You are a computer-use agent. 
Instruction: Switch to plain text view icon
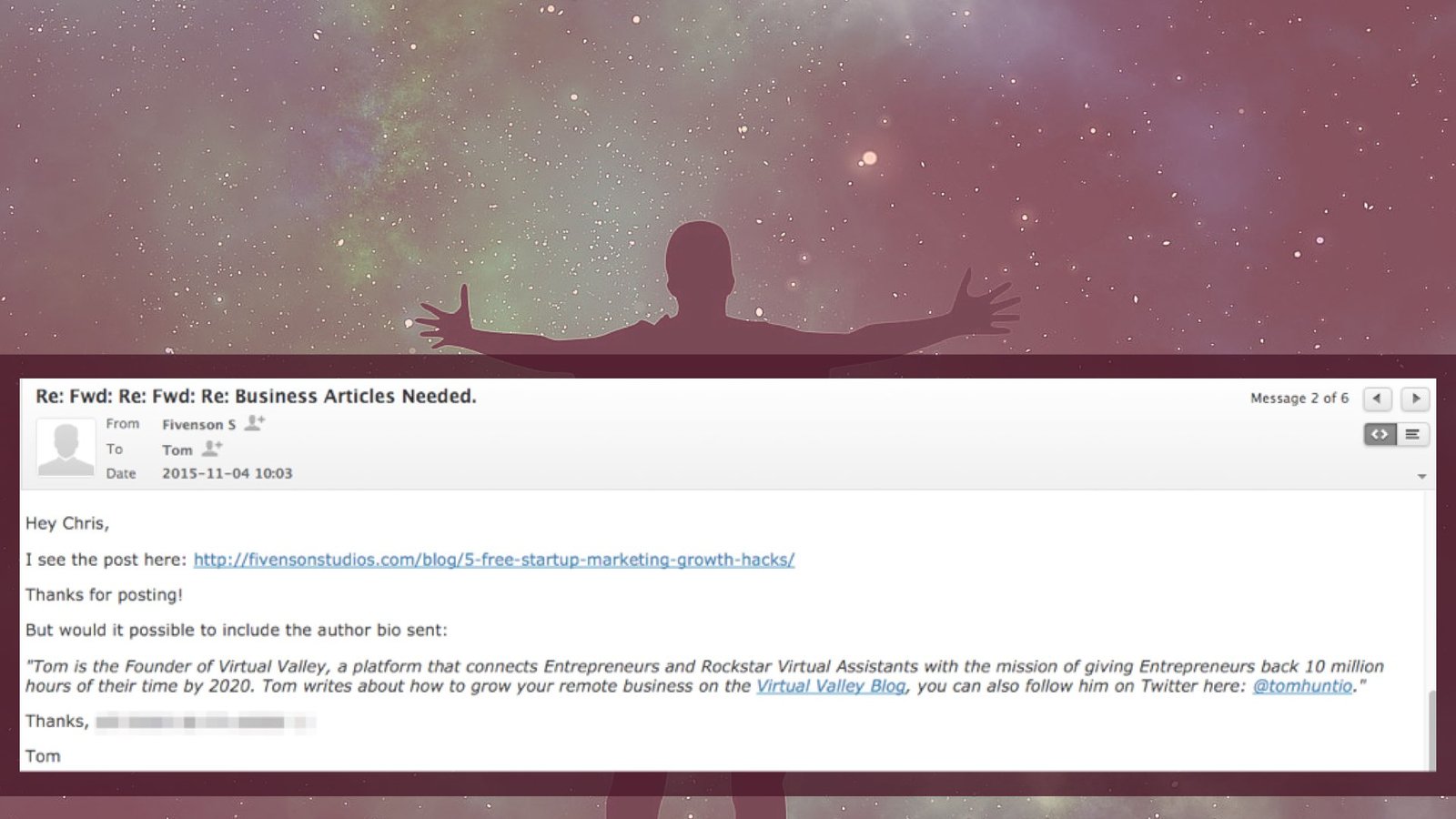pyautogui.click(x=1412, y=434)
